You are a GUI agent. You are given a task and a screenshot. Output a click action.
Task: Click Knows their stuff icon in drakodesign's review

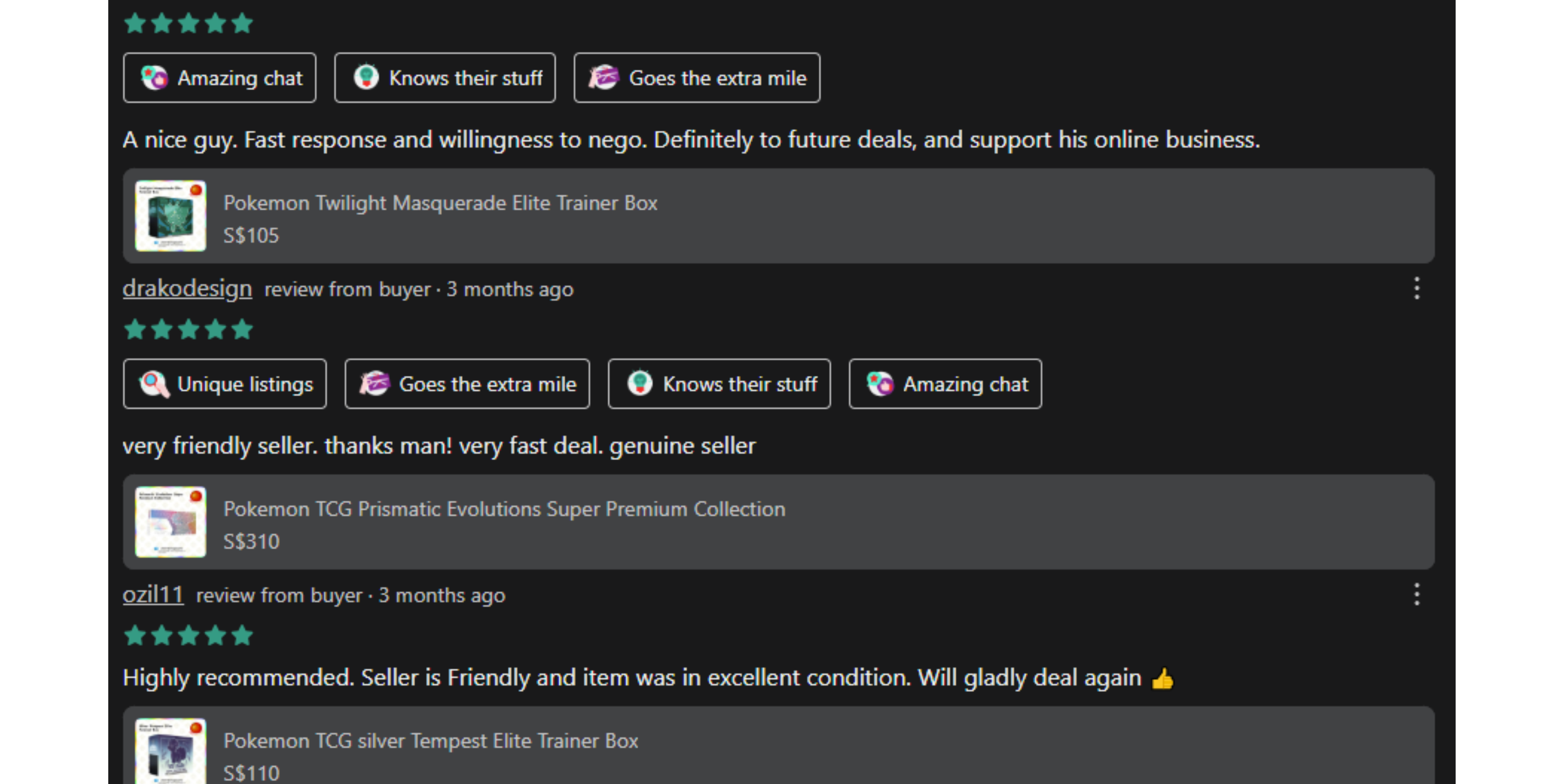click(x=640, y=384)
